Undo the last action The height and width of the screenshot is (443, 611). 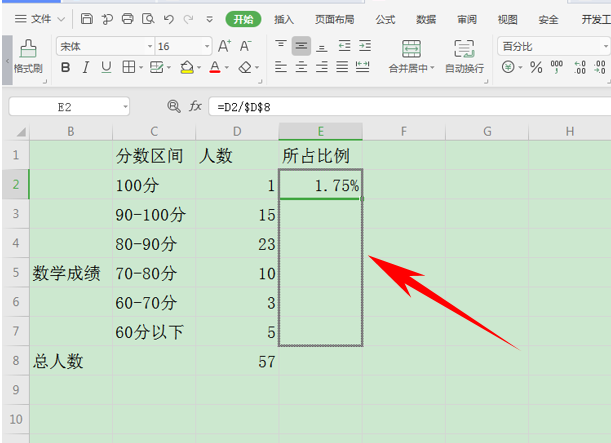click(169, 19)
